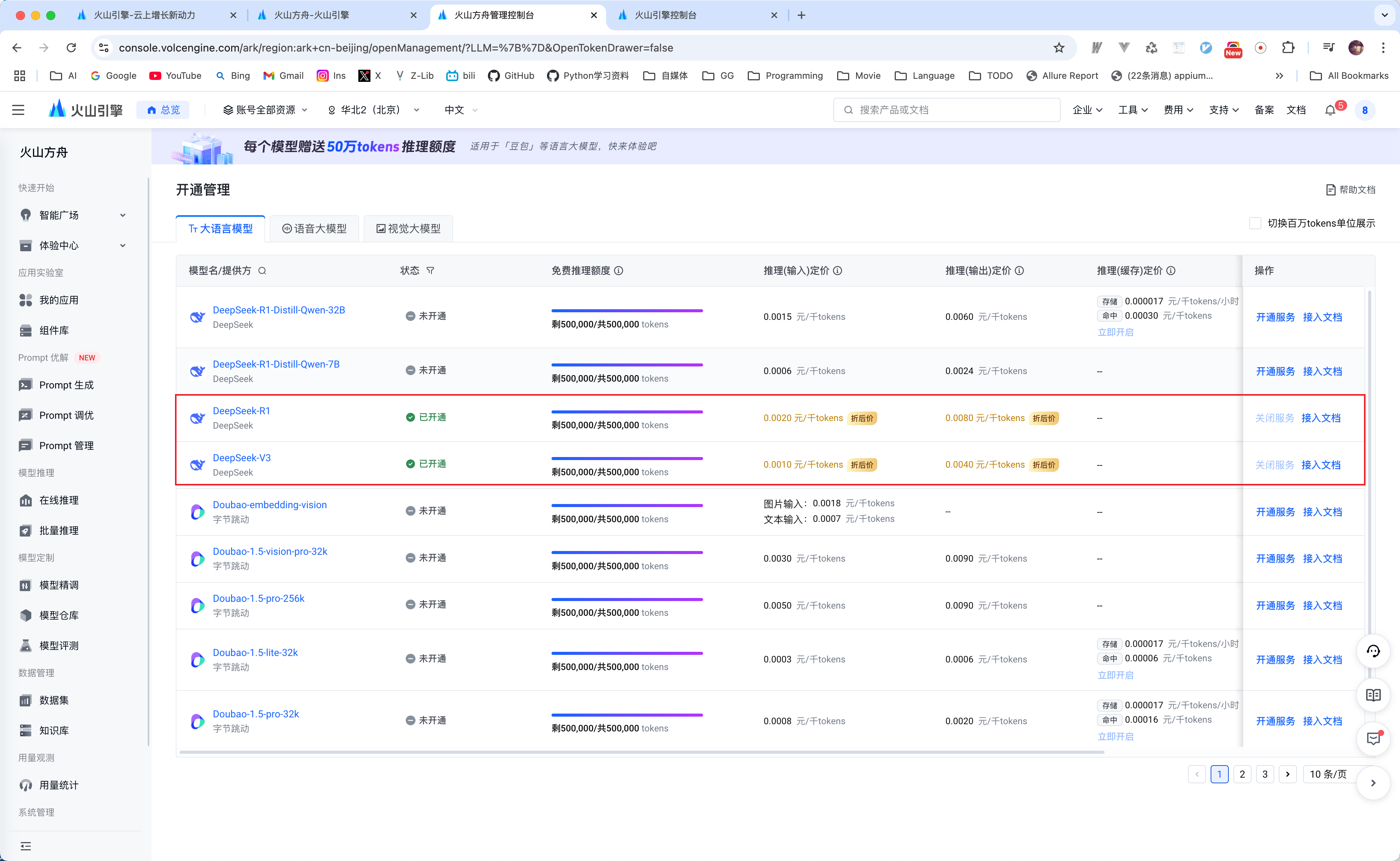Open the notification bell icon
The image size is (1400, 861).
tap(1330, 110)
